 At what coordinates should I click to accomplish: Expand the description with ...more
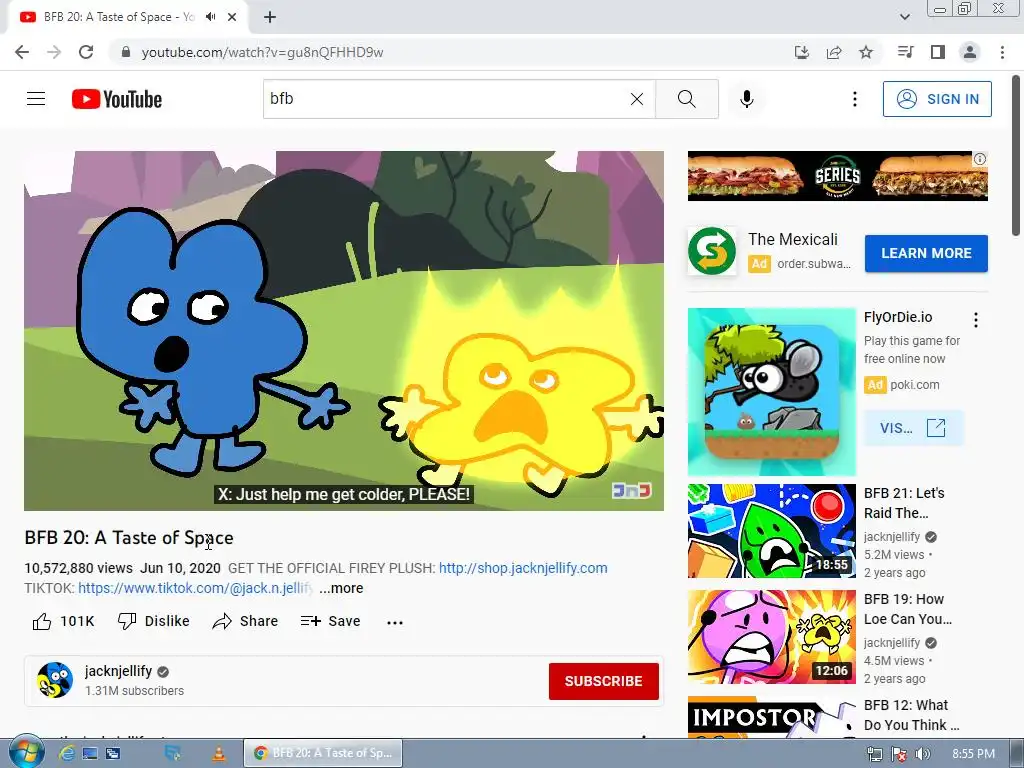(341, 588)
